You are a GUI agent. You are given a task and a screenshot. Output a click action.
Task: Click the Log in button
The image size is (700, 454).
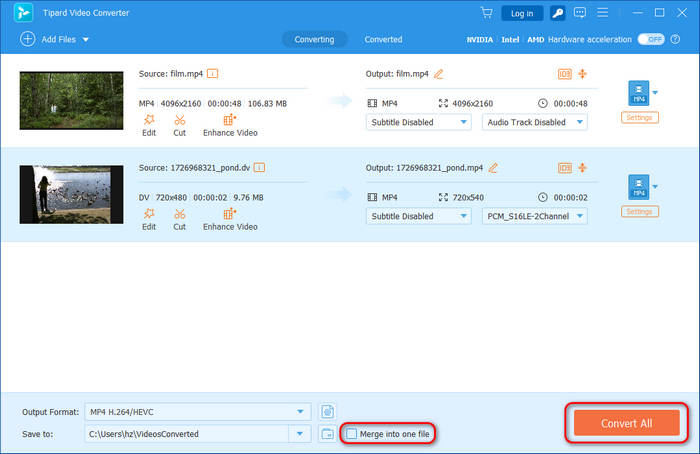[522, 13]
